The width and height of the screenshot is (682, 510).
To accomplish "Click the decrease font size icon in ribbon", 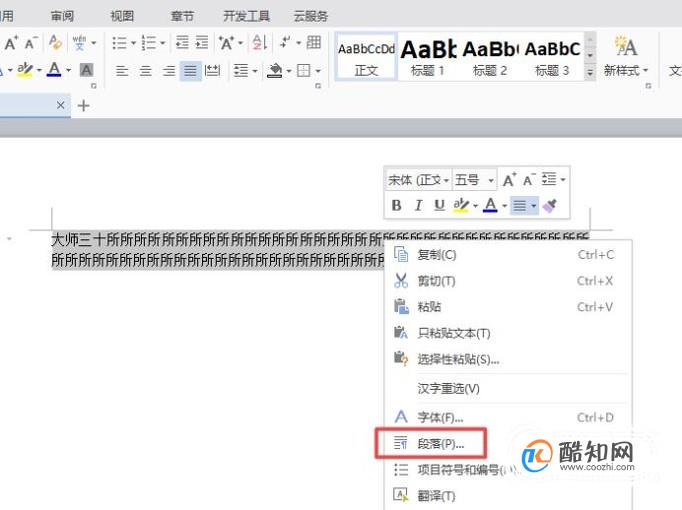I will (x=31, y=43).
